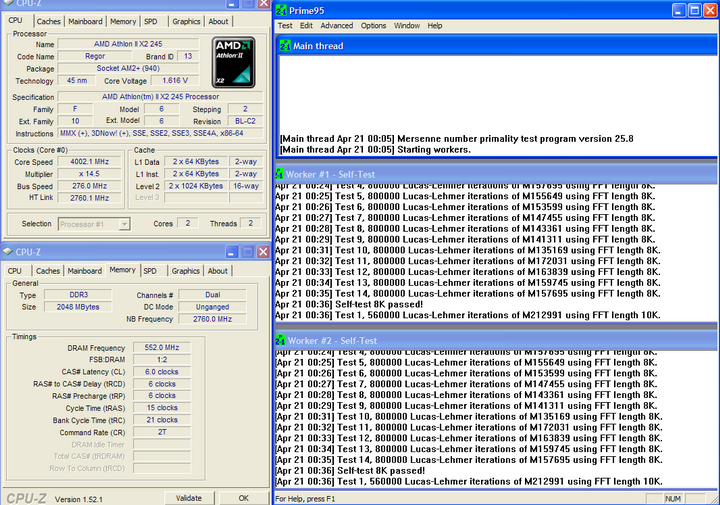This screenshot has width=720, height=505.
Task: Select Mainboard tab in lower CPU-Z window
Action: click(x=84, y=271)
